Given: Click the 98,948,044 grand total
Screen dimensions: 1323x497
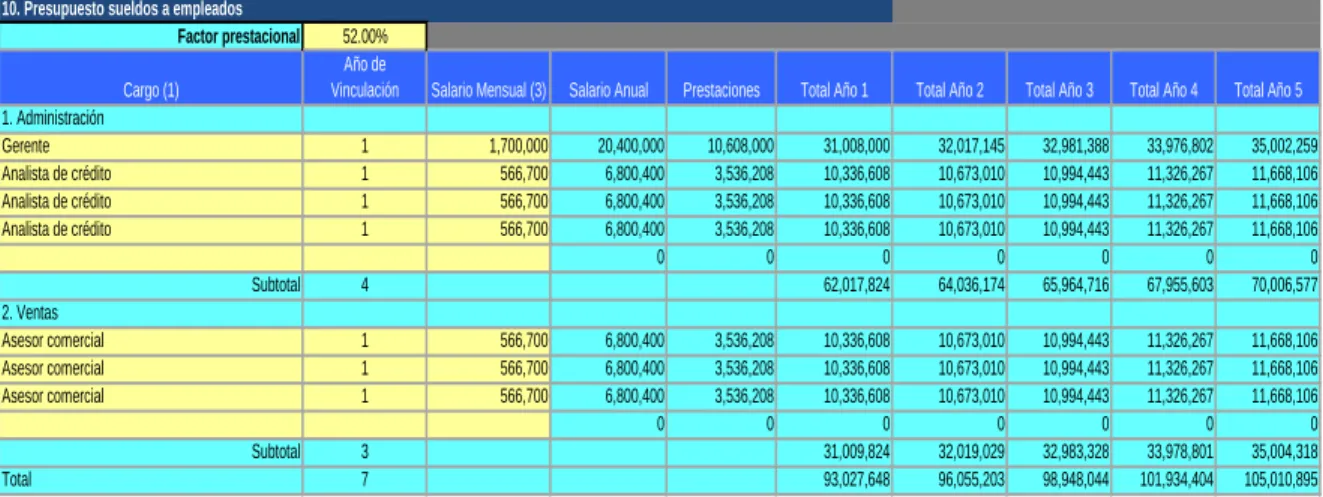Looking at the screenshot, I should click(x=1059, y=479).
